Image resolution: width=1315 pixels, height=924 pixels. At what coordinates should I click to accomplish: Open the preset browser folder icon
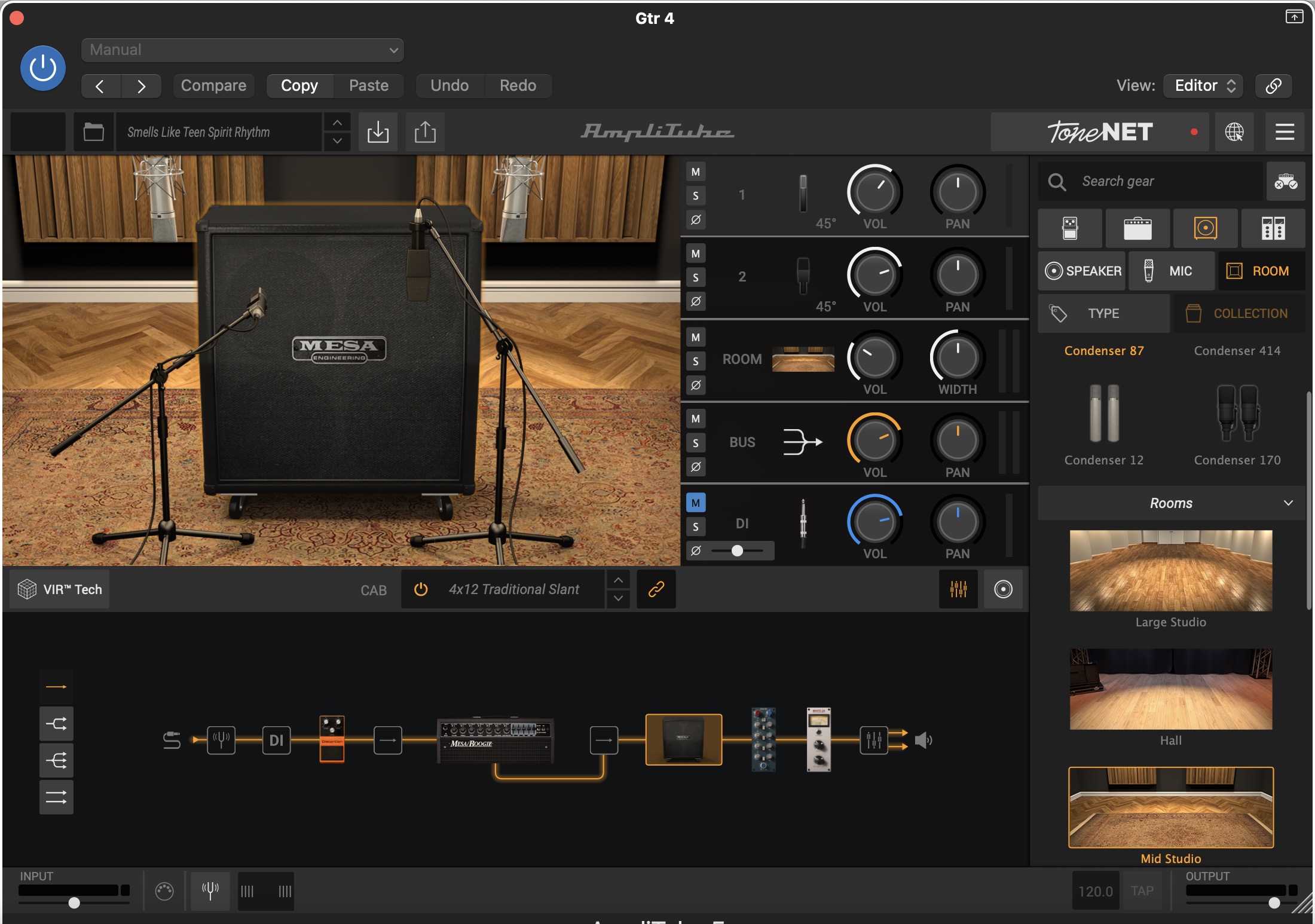[94, 132]
